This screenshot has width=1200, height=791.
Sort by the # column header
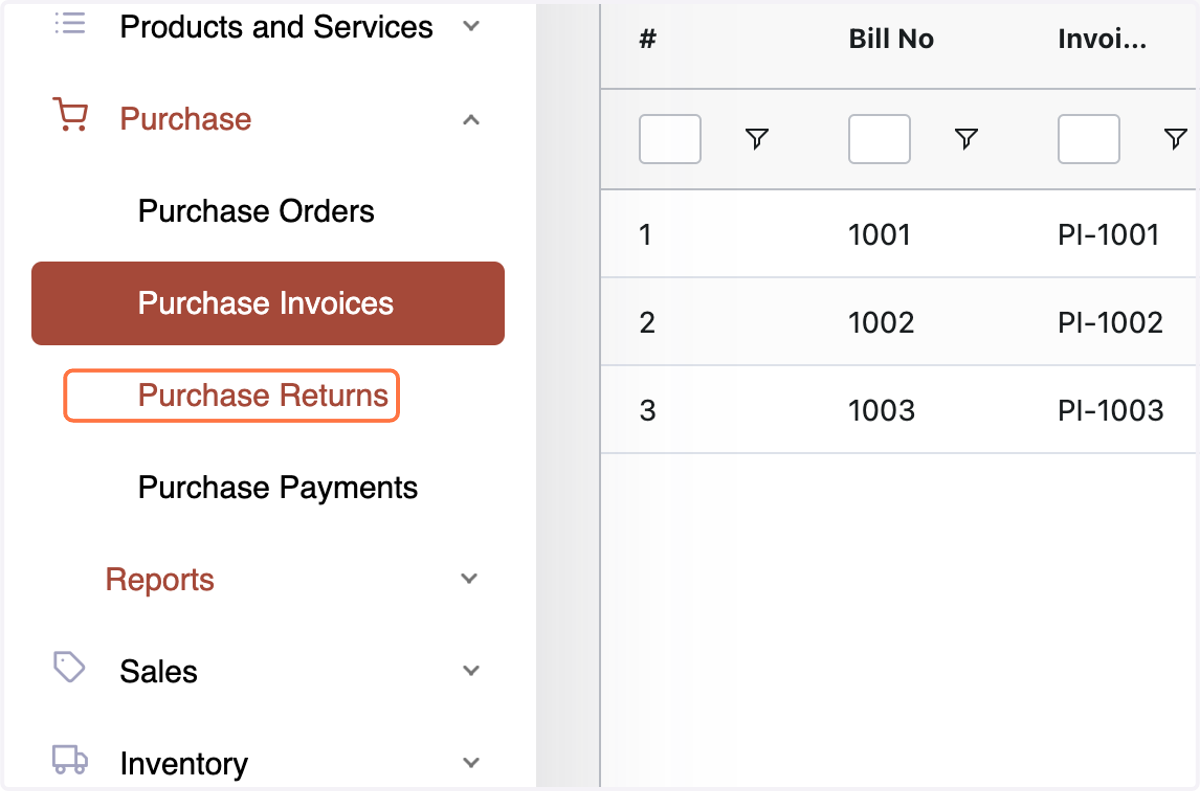point(647,39)
